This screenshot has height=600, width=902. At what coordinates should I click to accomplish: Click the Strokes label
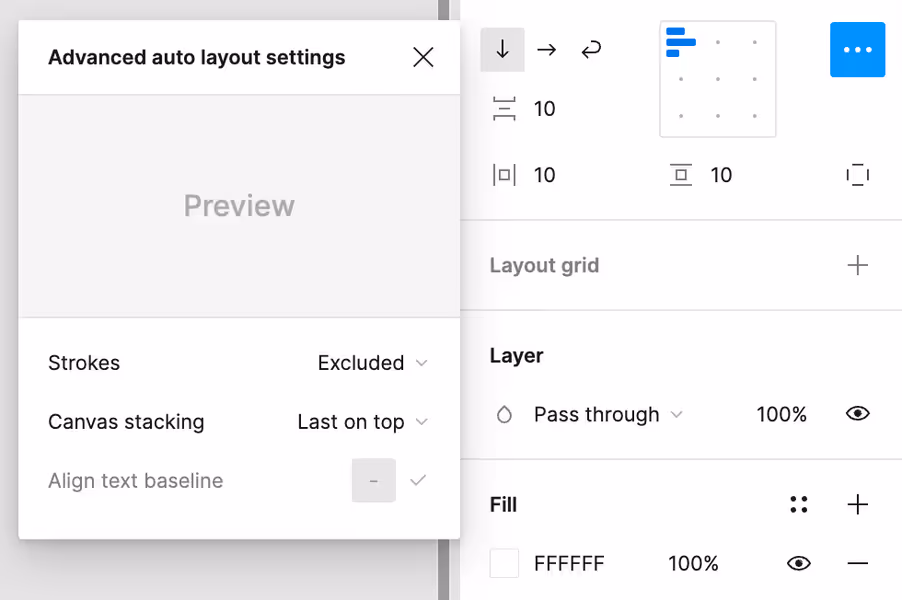click(x=84, y=363)
